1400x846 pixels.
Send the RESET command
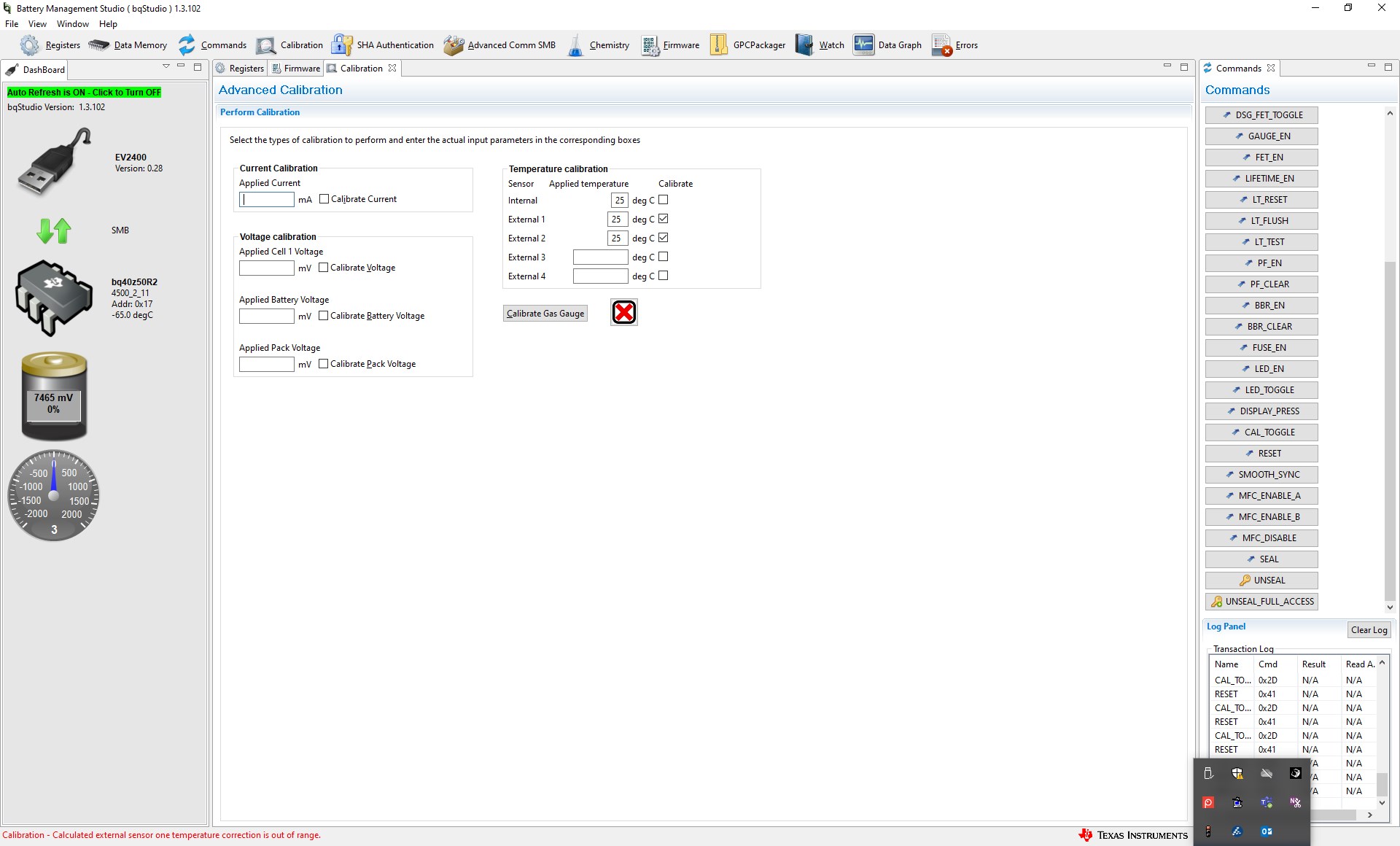(x=1261, y=454)
